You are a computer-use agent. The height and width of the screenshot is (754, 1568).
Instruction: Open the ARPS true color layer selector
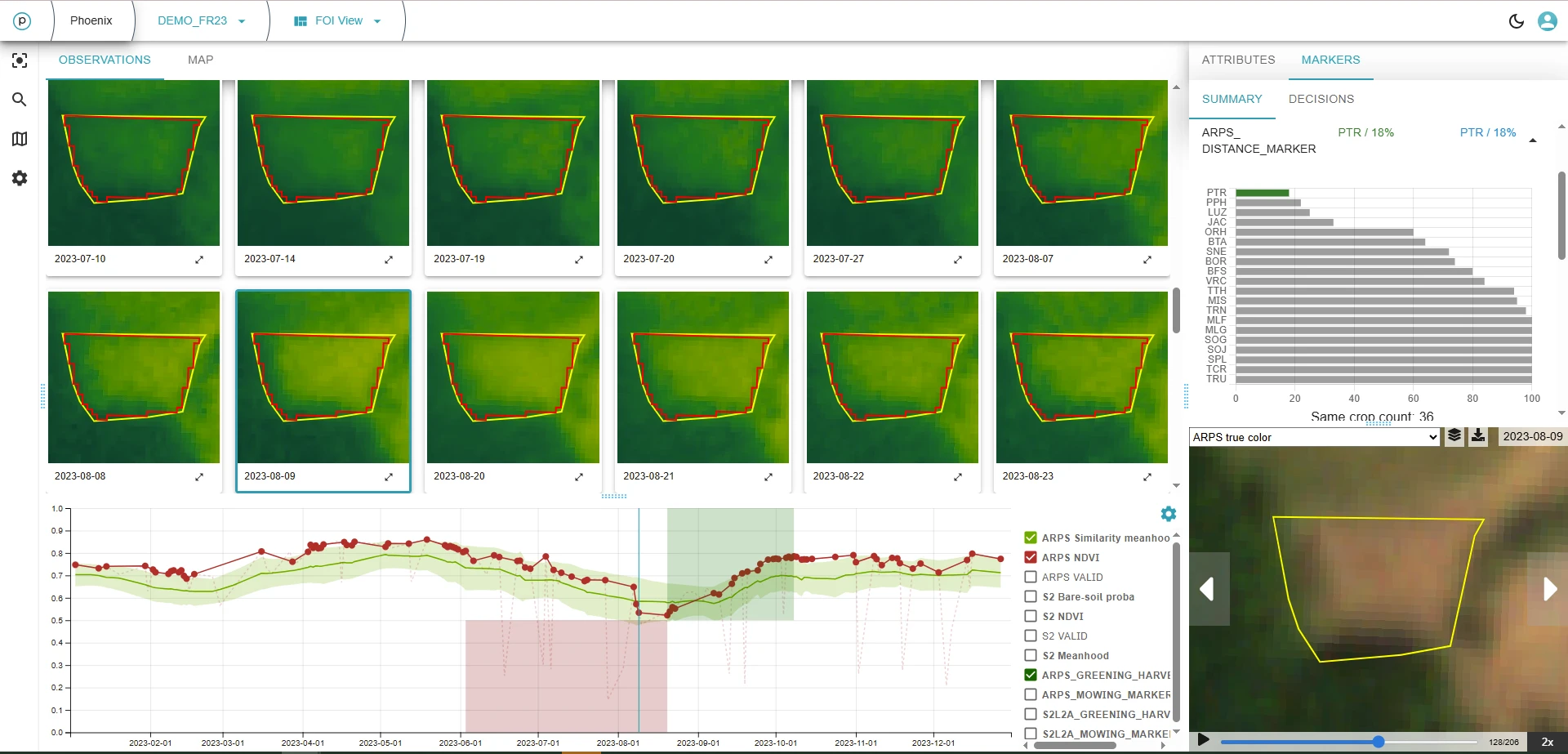[1314, 437]
